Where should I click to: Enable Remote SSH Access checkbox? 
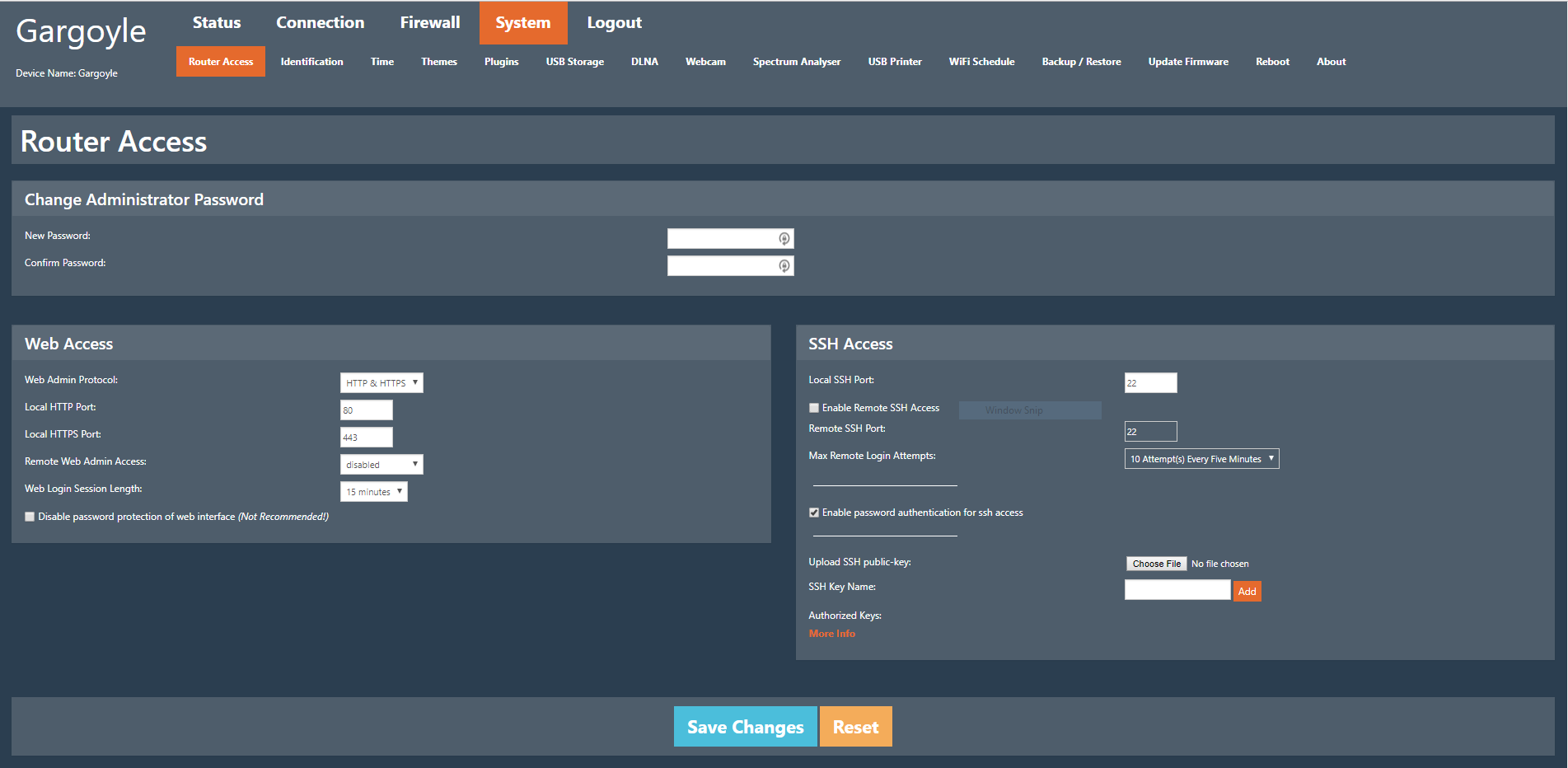tap(814, 408)
